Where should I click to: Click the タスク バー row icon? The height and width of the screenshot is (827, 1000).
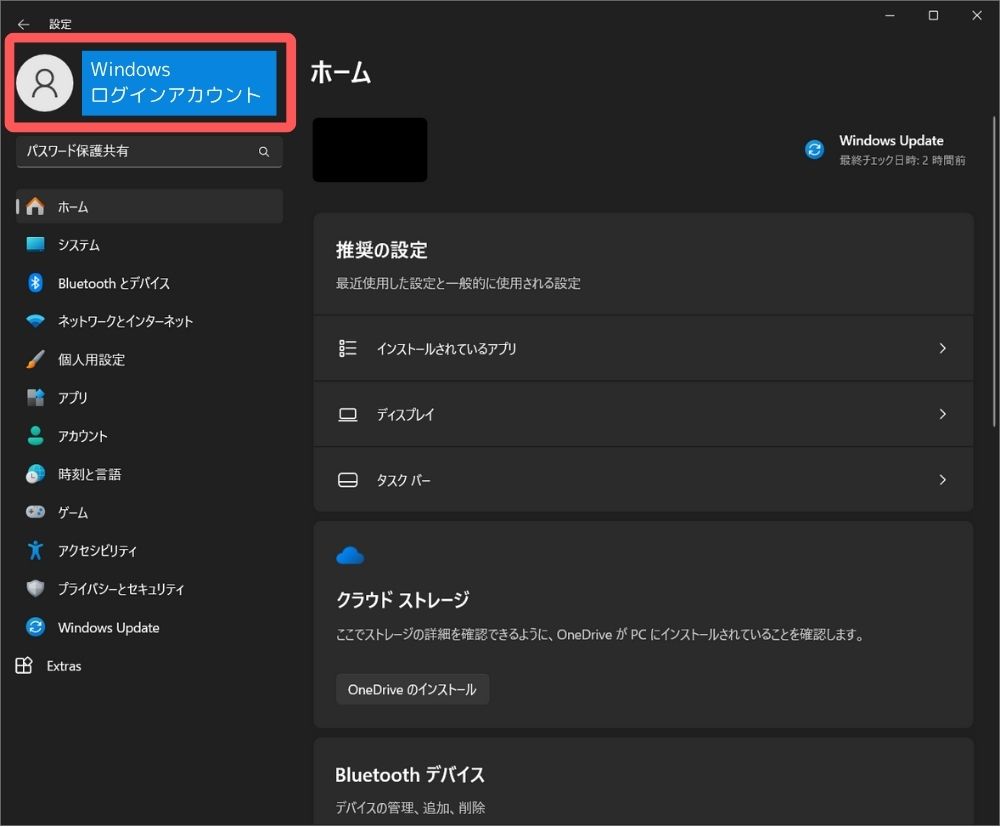pyautogui.click(x=348, y=480)
